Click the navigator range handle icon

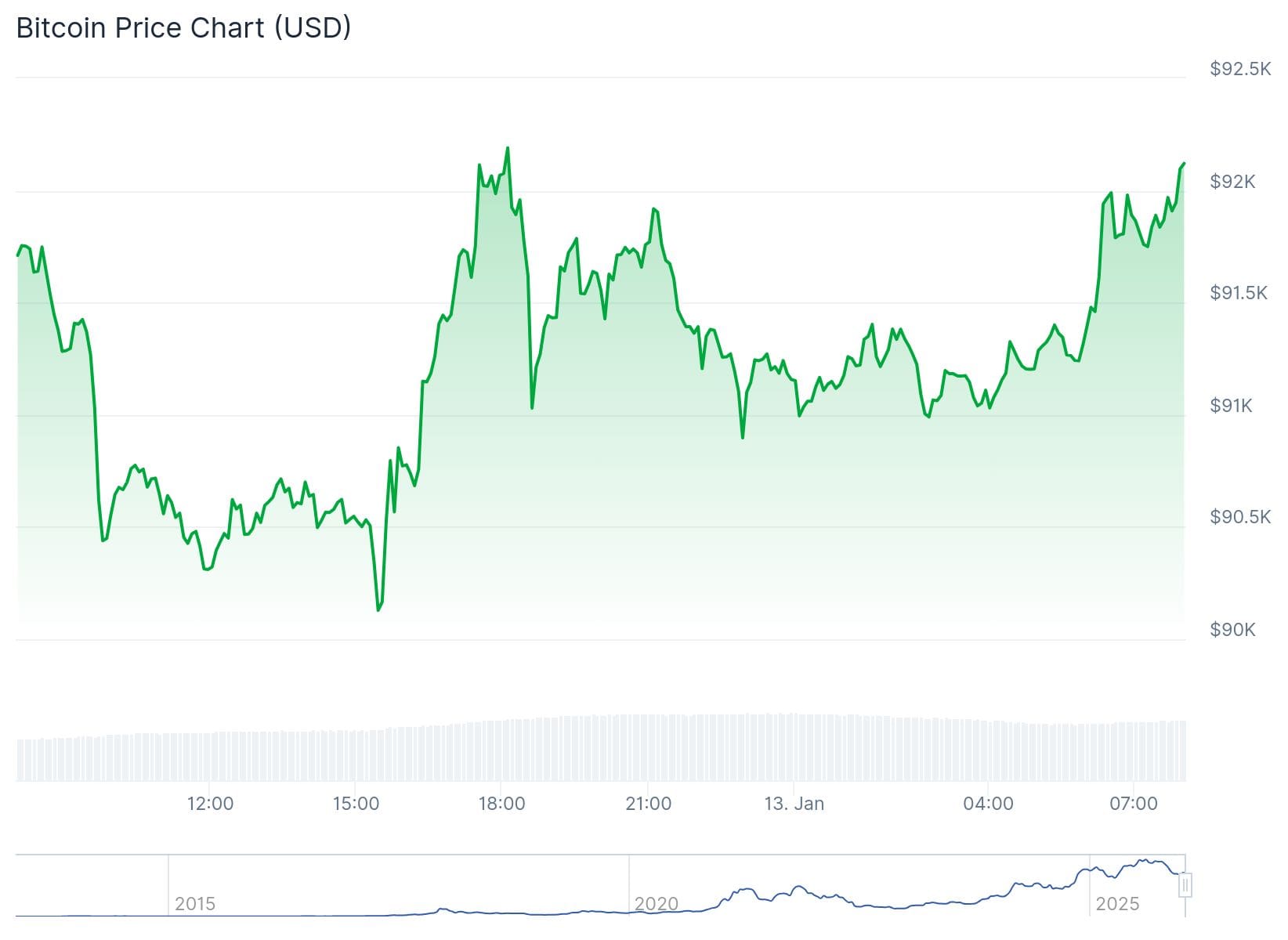pos(1185,885)
